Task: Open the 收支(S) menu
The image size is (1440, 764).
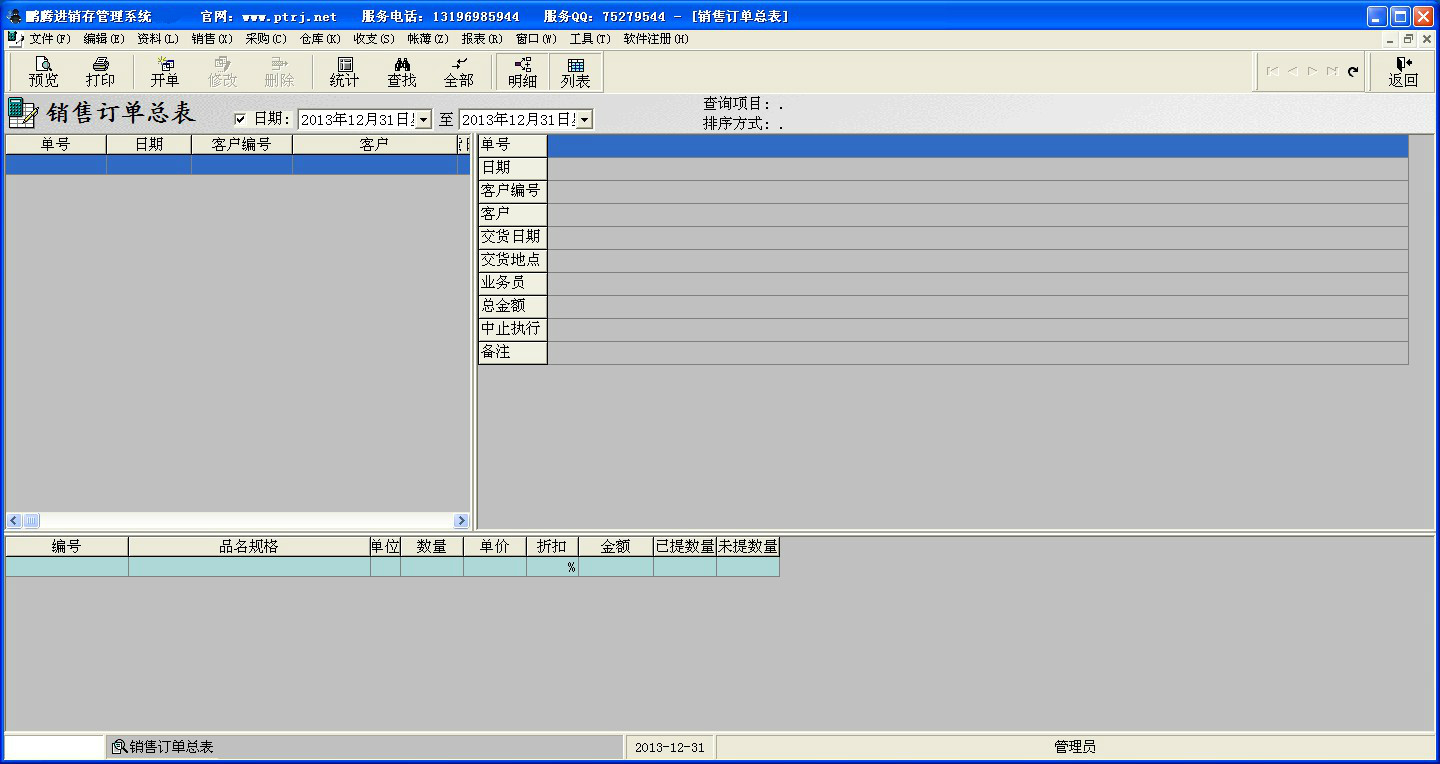Action: [374, 39]
